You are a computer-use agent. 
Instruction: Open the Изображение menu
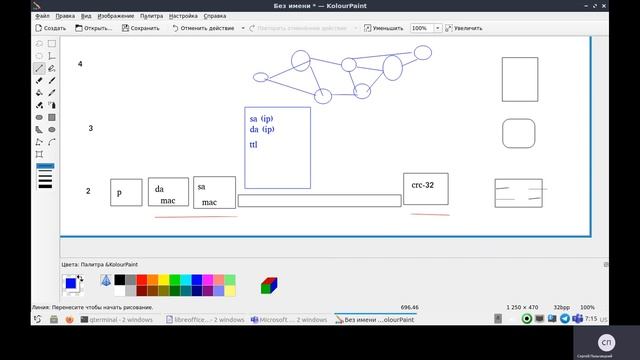116,16
